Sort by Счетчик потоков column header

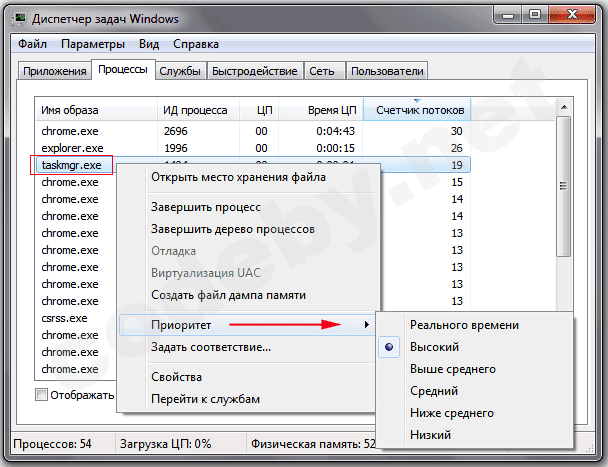(417, 110)
